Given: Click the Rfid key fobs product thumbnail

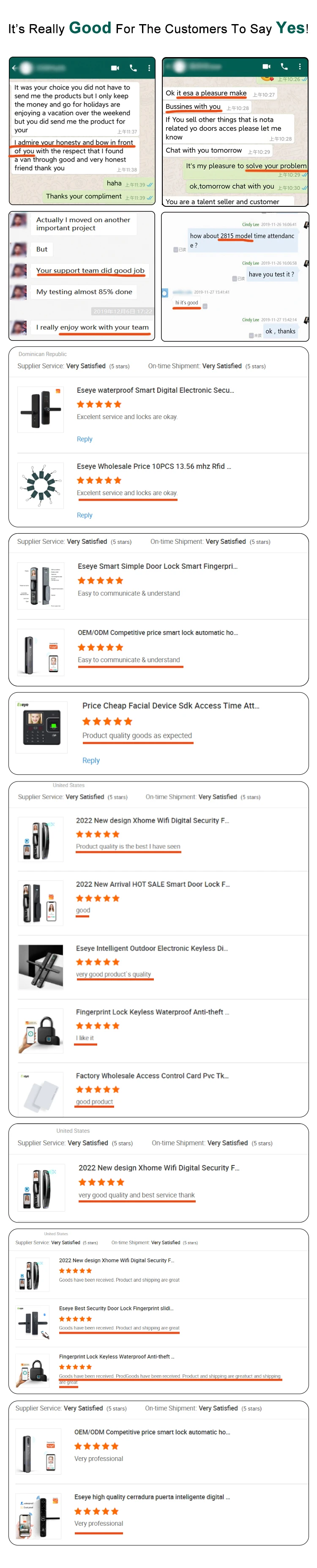Looking at the screenshot, I should coord(41,485).
